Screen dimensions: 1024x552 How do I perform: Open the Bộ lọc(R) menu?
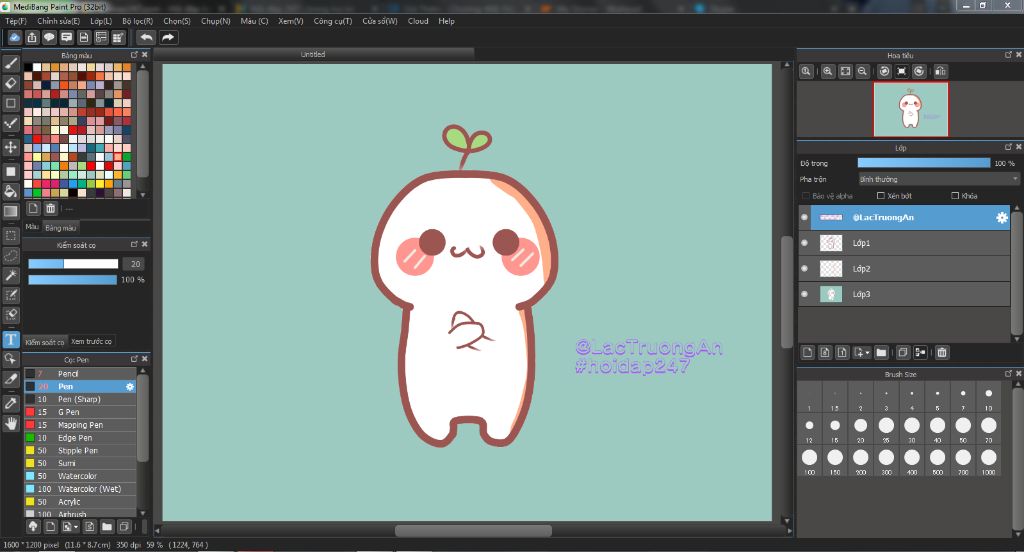tap(137, 21)
